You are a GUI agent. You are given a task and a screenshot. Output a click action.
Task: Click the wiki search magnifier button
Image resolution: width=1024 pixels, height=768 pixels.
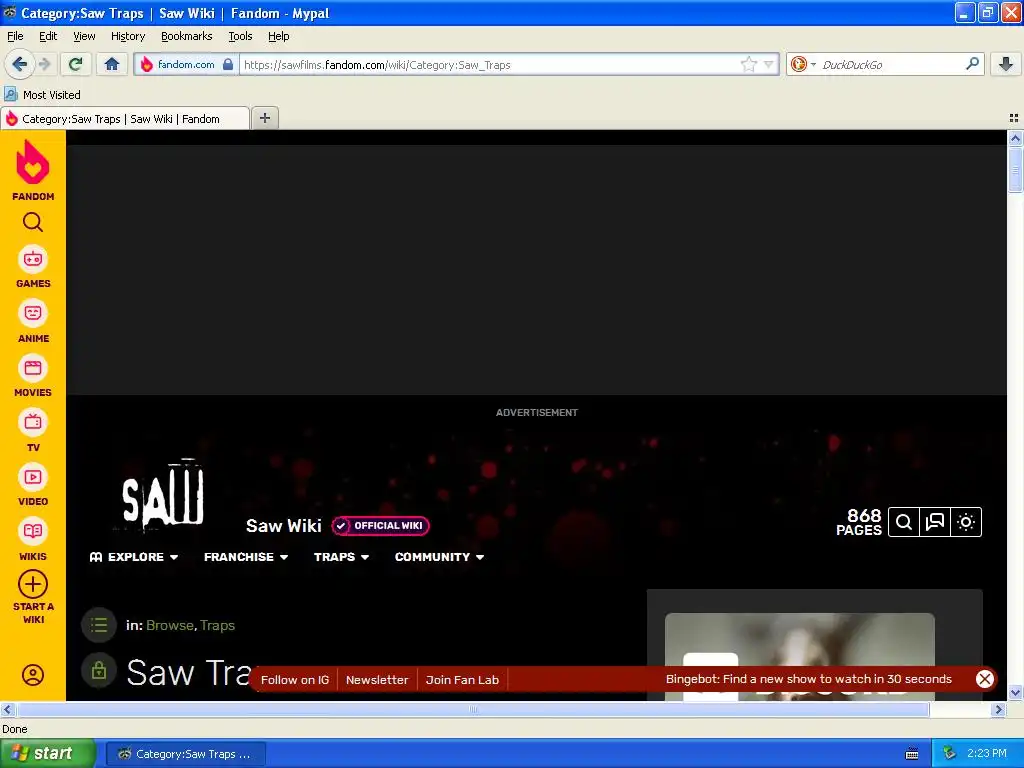[904, 522]
